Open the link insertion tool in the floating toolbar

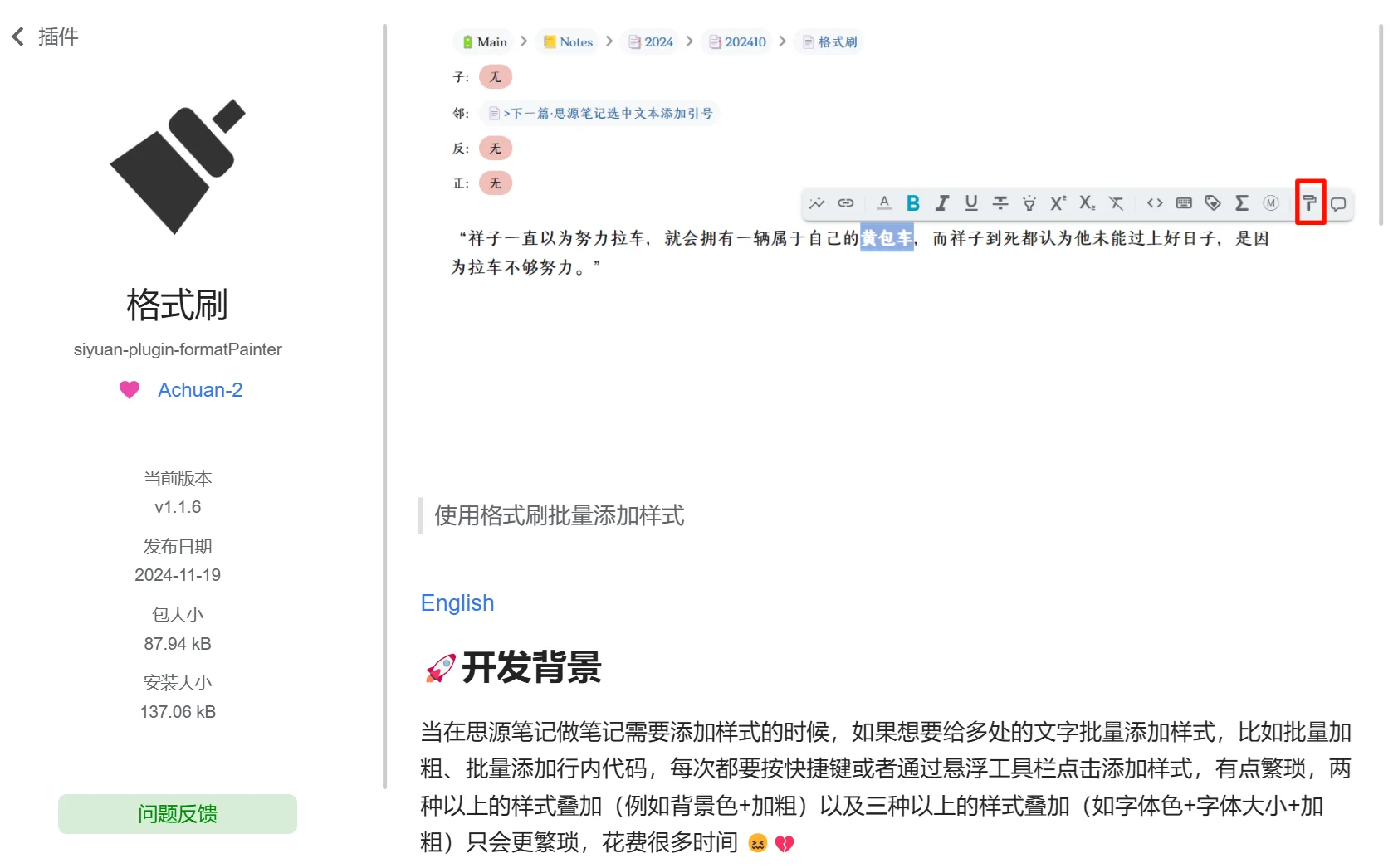pyautogui.click(x=846, y=202)
